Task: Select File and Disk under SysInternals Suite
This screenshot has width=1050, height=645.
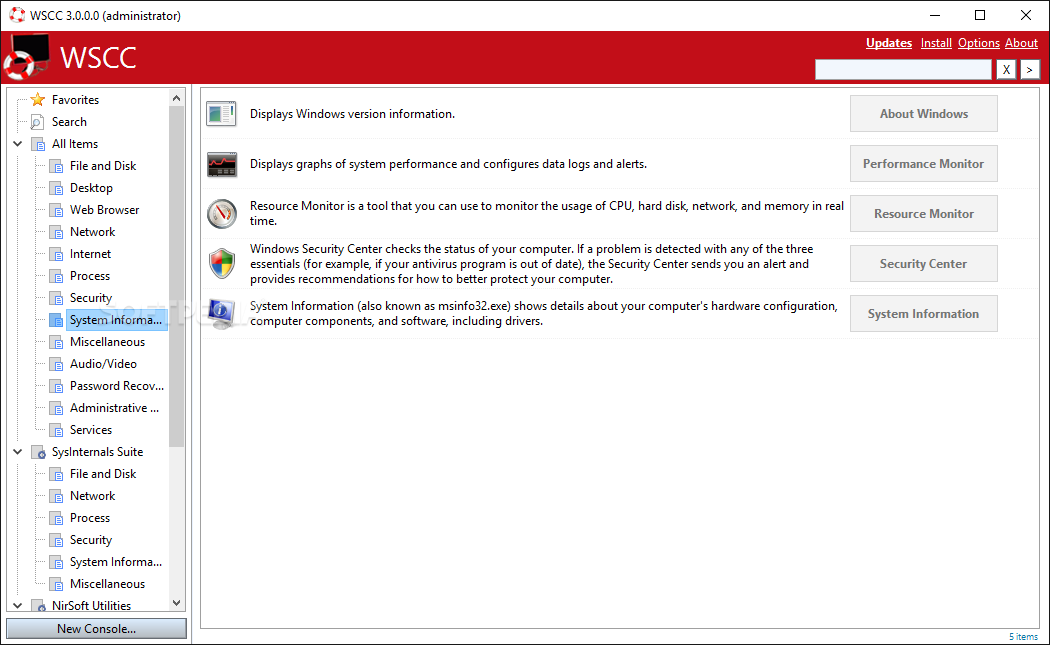Action: coord(103,474)
